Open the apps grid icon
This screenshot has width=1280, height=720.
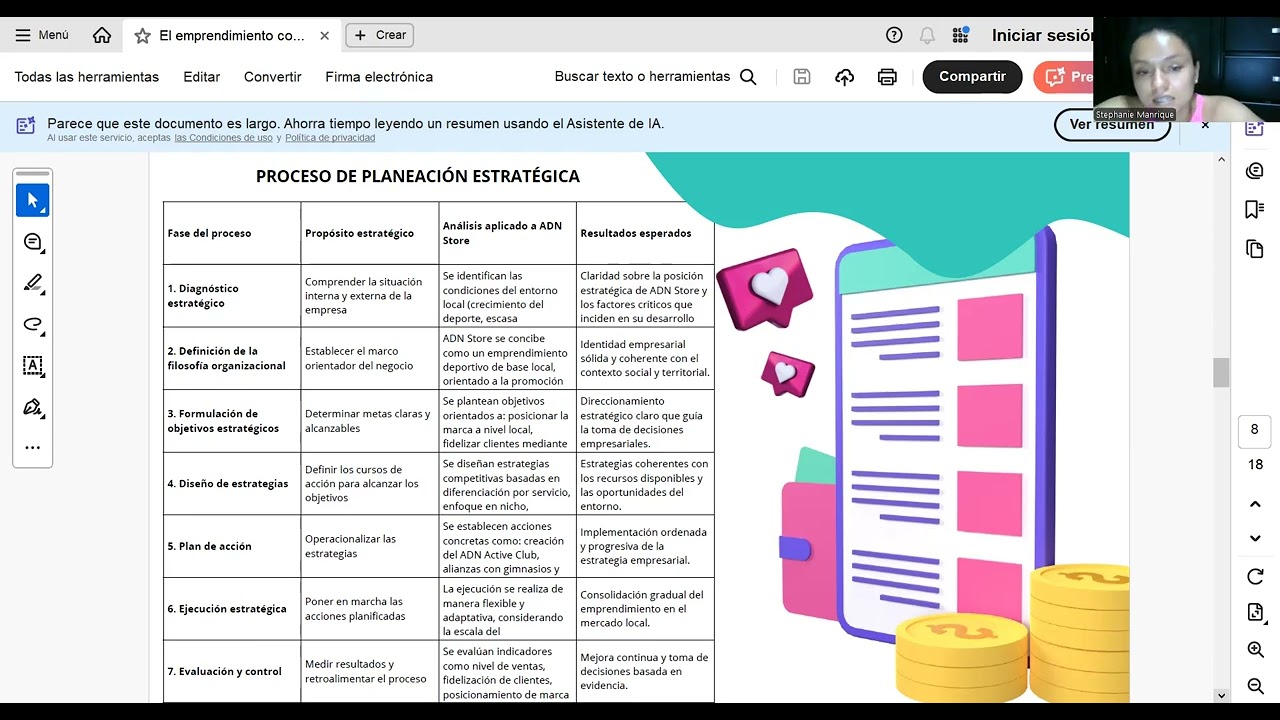(961, 35)
